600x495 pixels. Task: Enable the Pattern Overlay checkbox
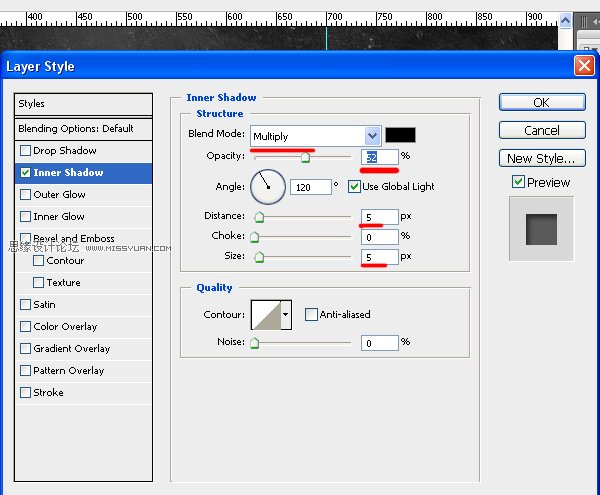pos(25,371)
